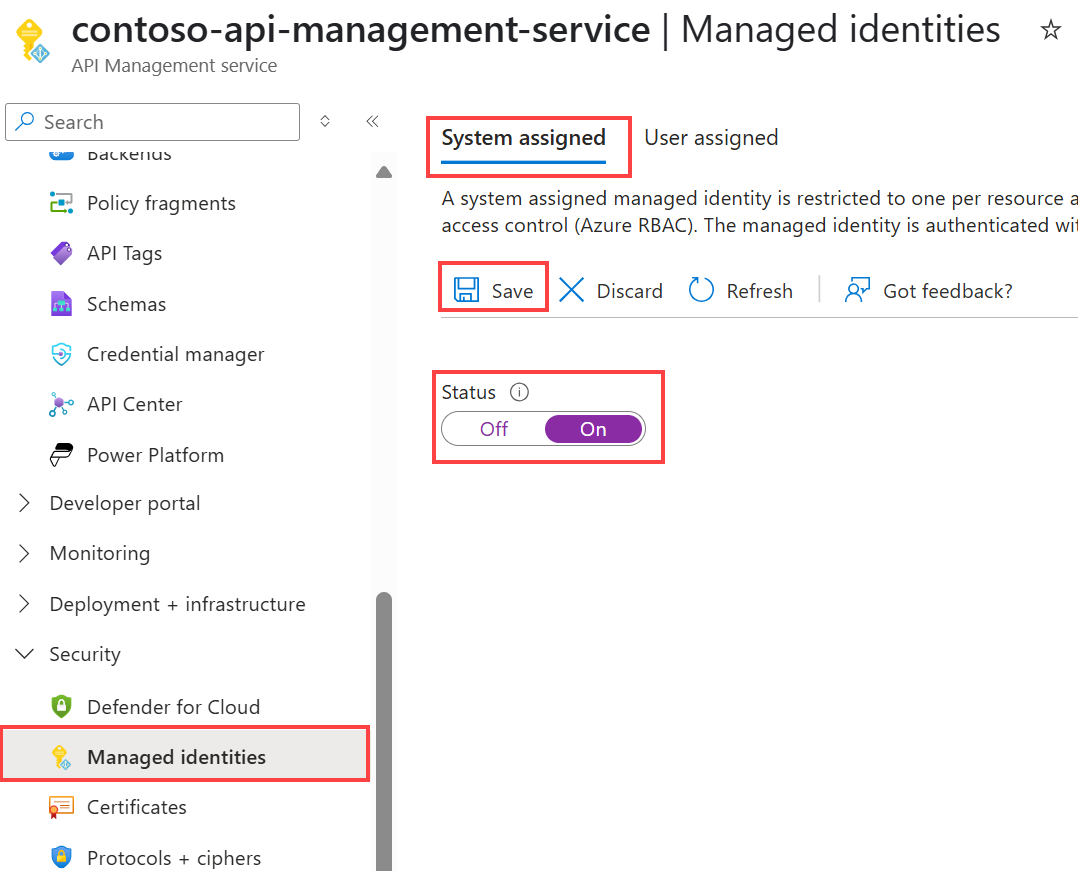The height and width of the screenshot is (871, 1078).
Task: Click the Schemas icon
Action: [x=60, y=304]
